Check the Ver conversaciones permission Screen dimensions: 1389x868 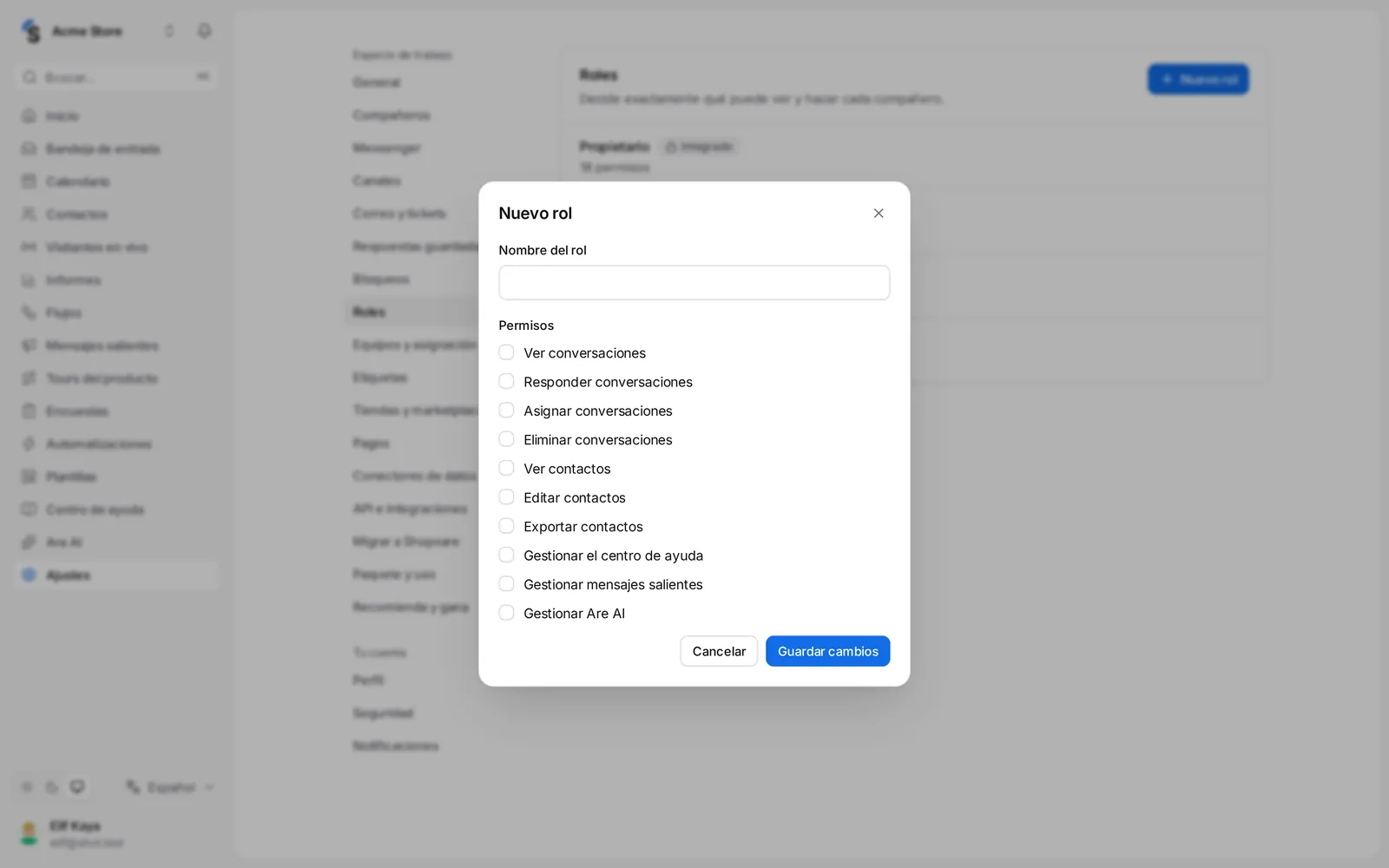506,352
